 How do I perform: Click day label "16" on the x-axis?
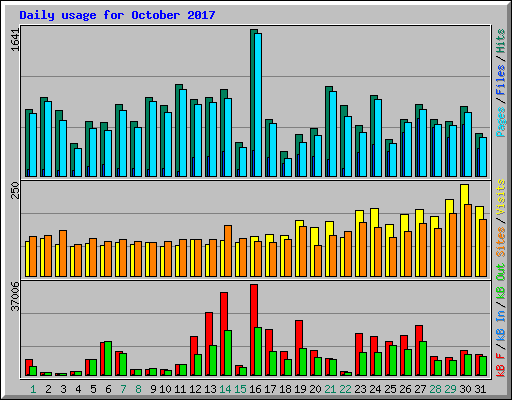point(255,389)
